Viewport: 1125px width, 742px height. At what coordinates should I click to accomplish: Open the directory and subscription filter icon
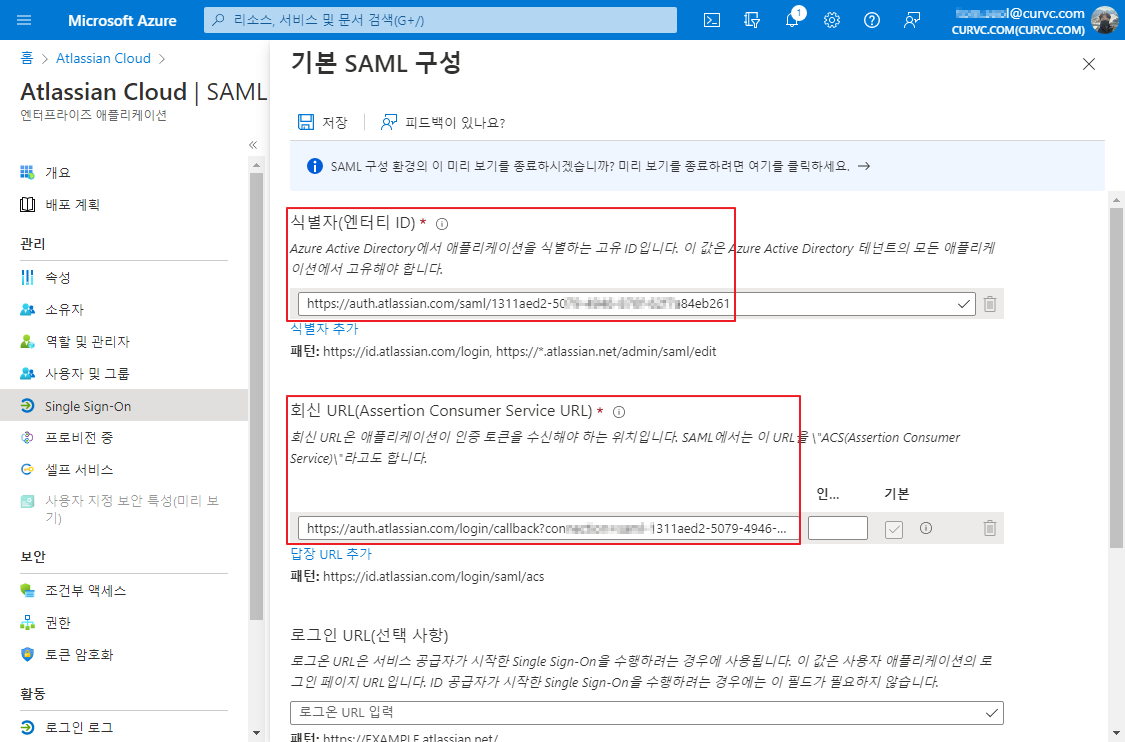click(x=751, y=20)
